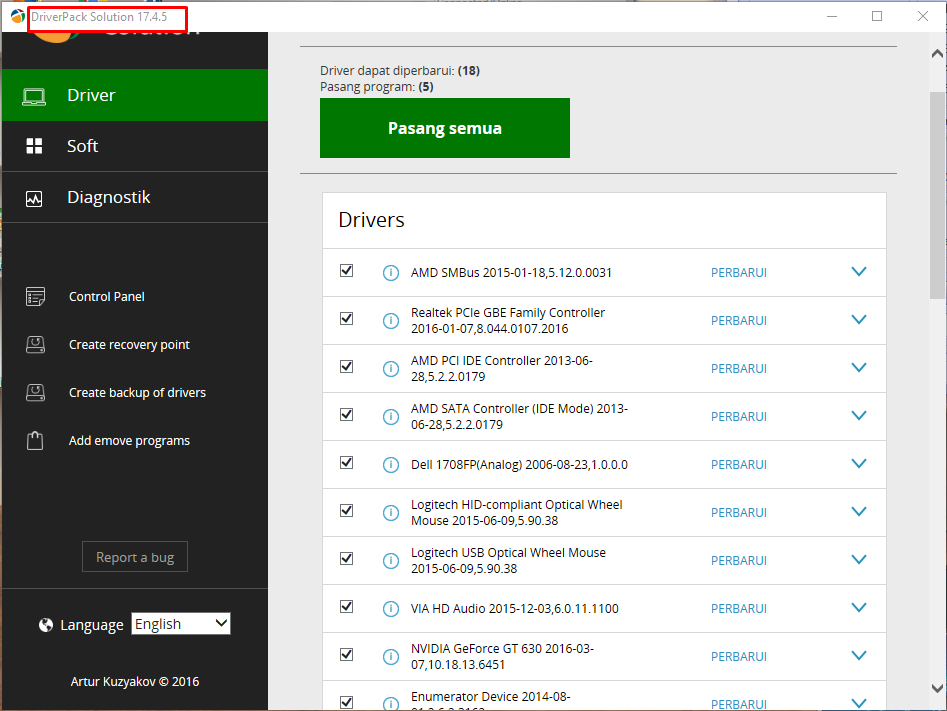Expand Logitech HID-compliant Optical Wheel Mouse details
This screenshot has height=711, width=947.
pos(859,512)
